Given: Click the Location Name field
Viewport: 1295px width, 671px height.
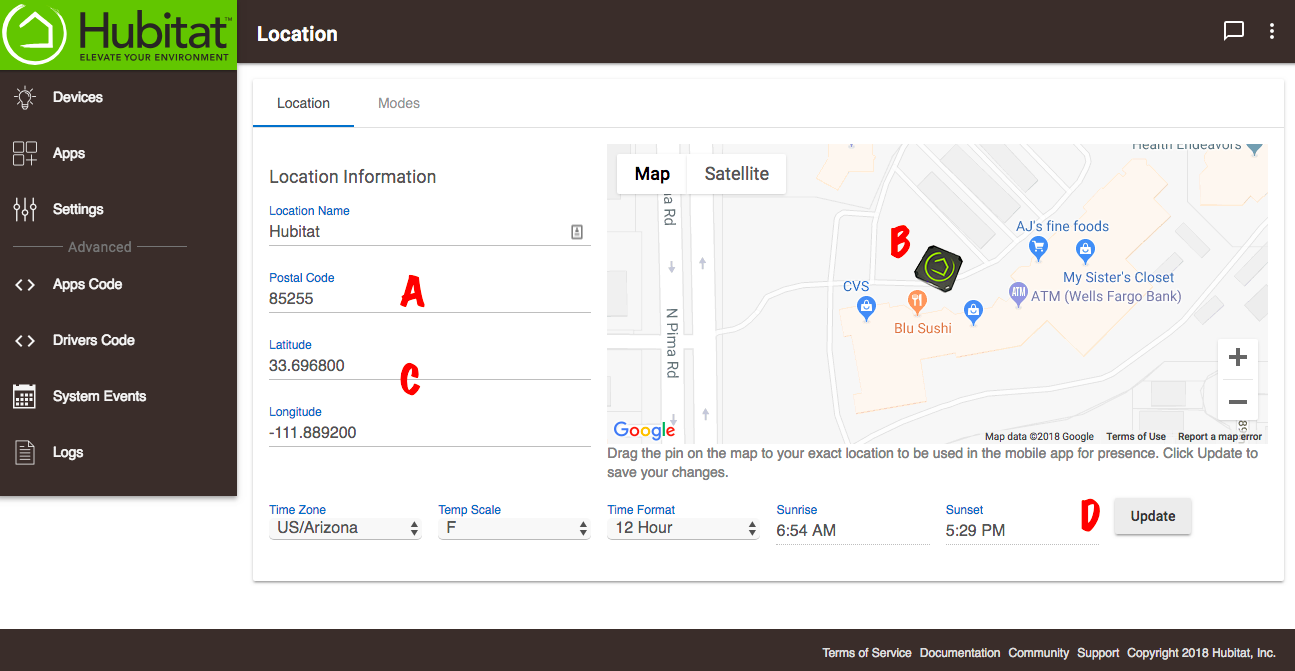Looking at the screenshot, I should 430,232.
